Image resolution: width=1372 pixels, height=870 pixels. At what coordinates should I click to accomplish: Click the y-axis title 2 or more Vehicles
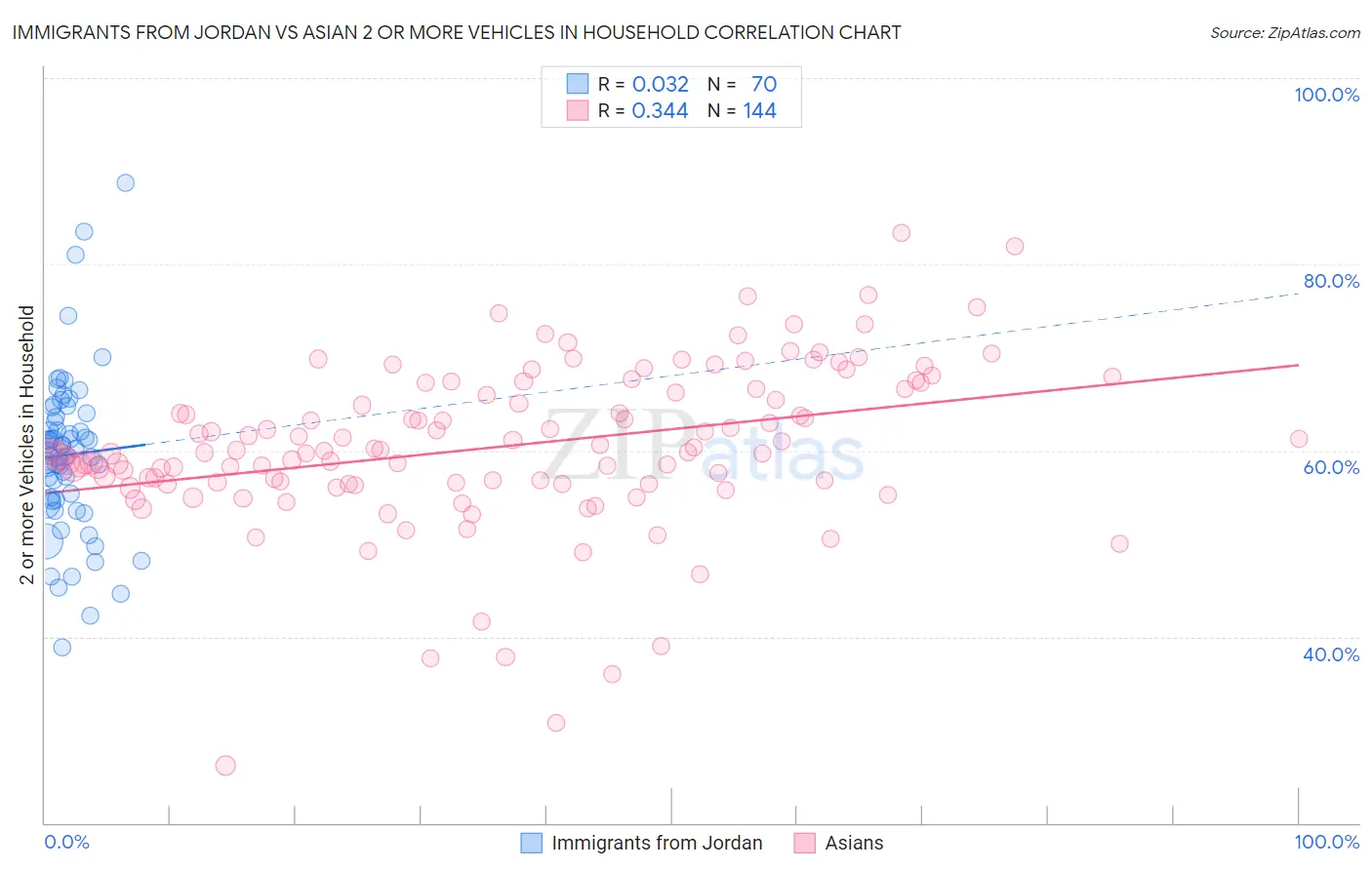26,445
